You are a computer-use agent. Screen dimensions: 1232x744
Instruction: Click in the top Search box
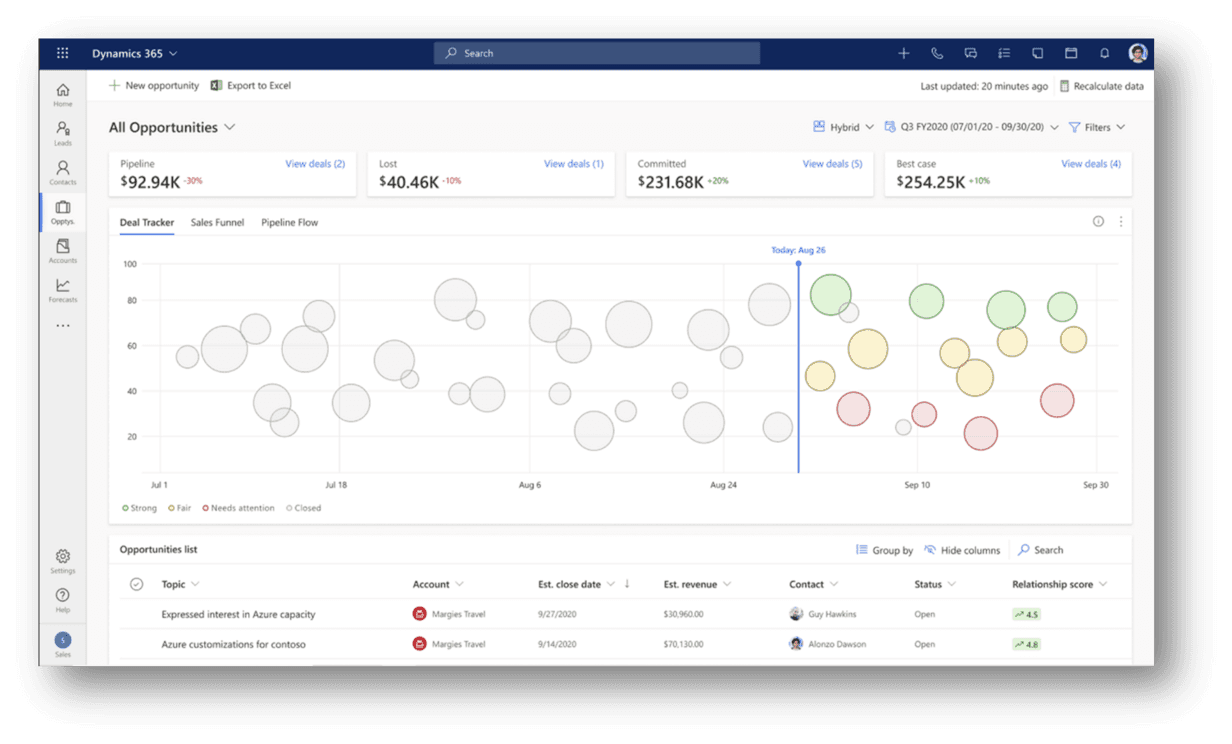(x=597, y=53)
